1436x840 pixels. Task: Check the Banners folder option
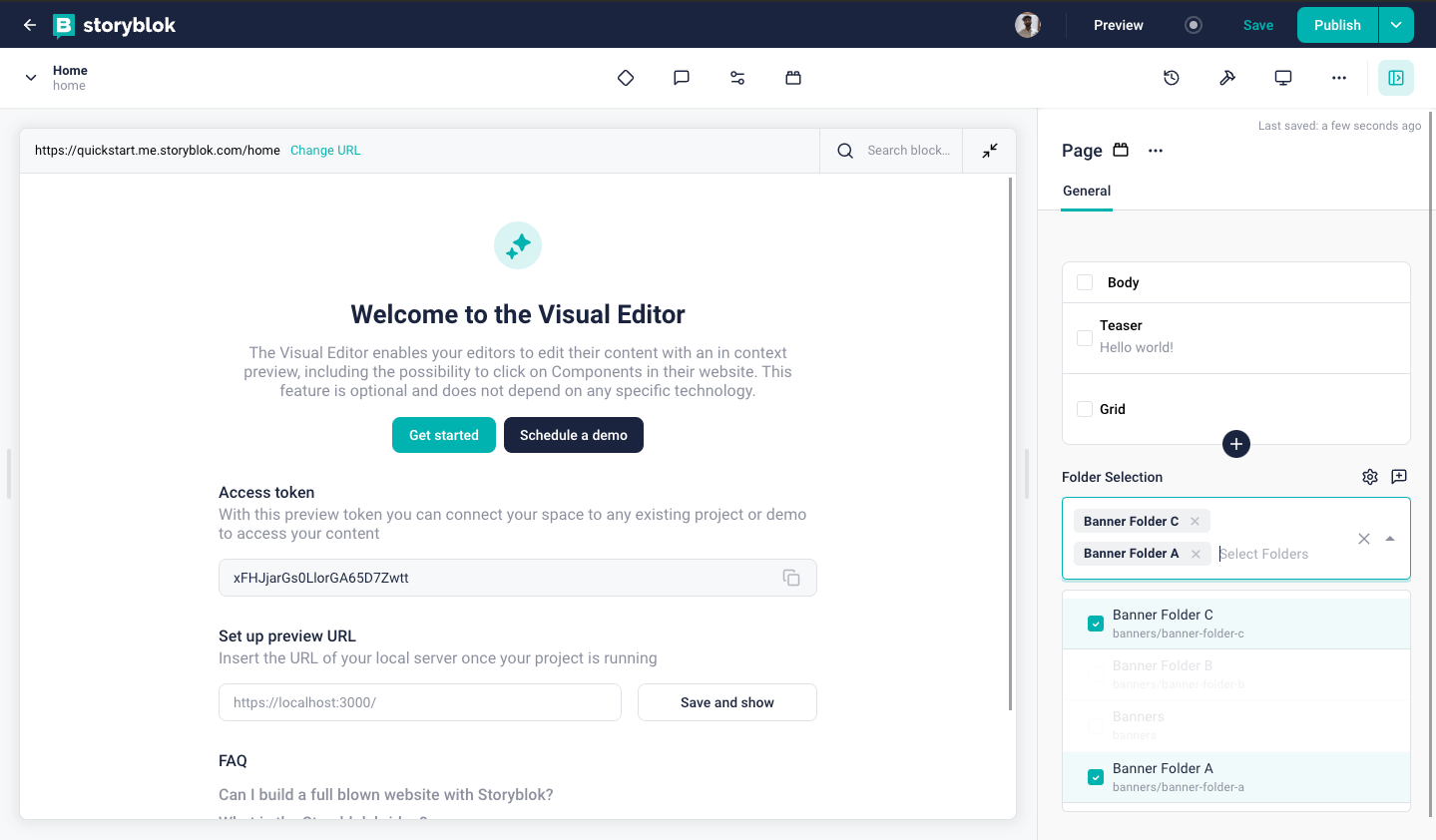pos(1096,725)
